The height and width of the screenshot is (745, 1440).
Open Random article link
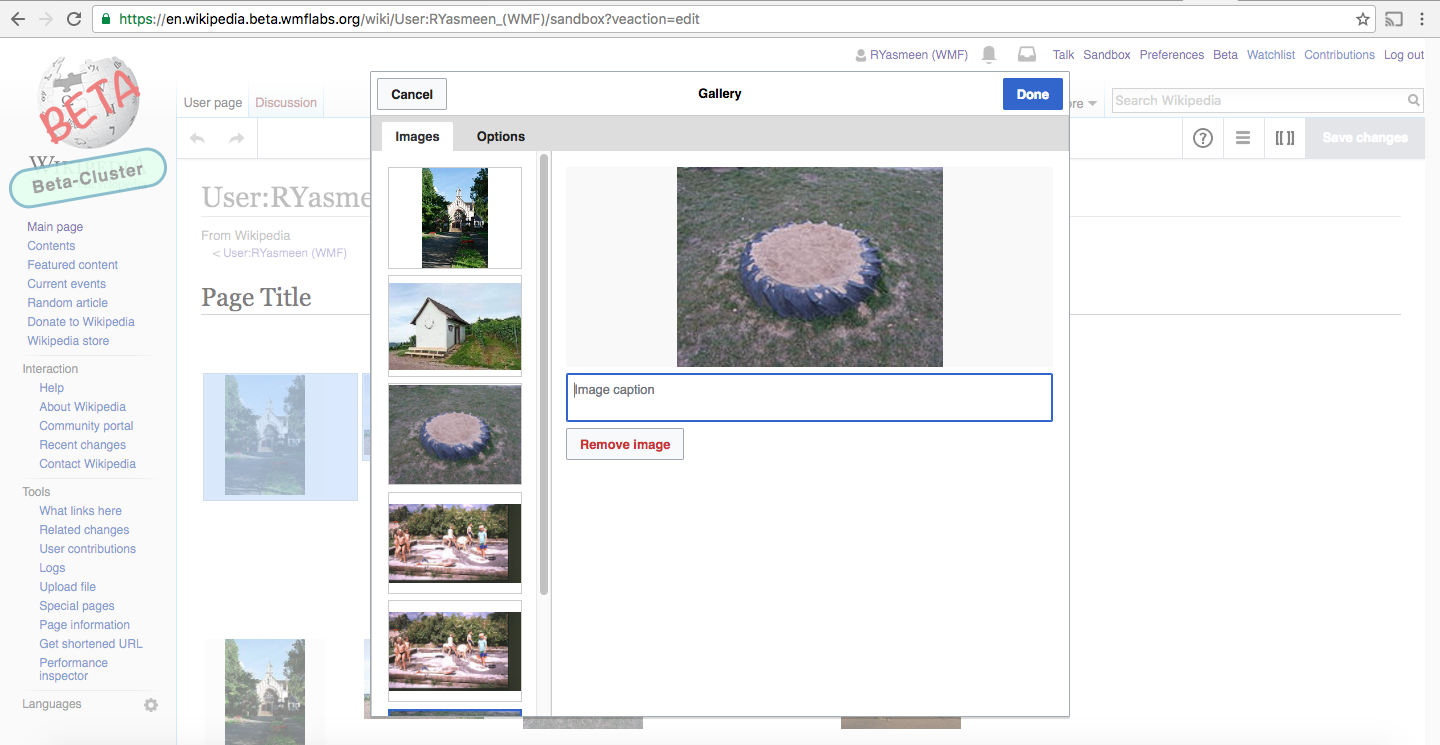click(68, 303)
